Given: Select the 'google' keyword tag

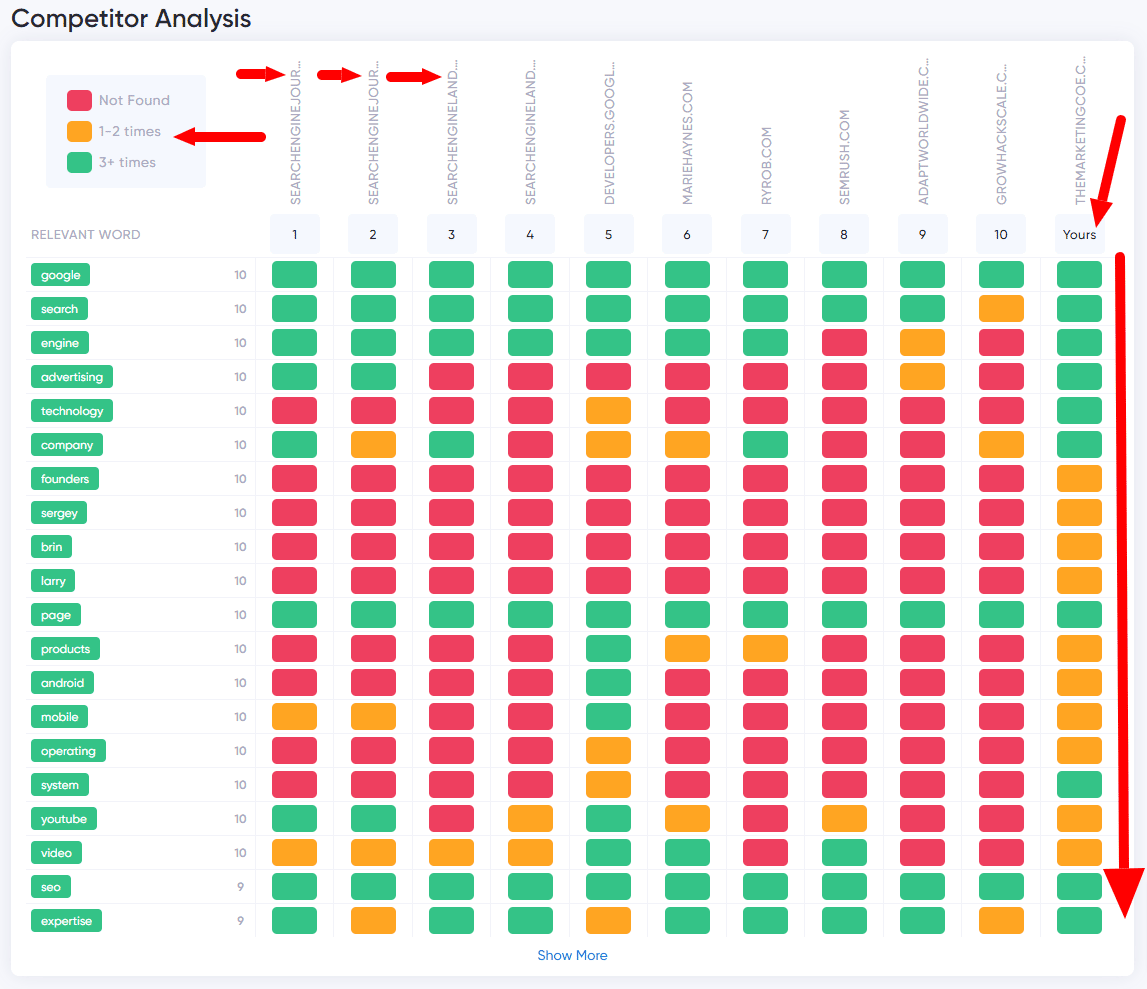Looking at the screenshot, I should point(60,274).
